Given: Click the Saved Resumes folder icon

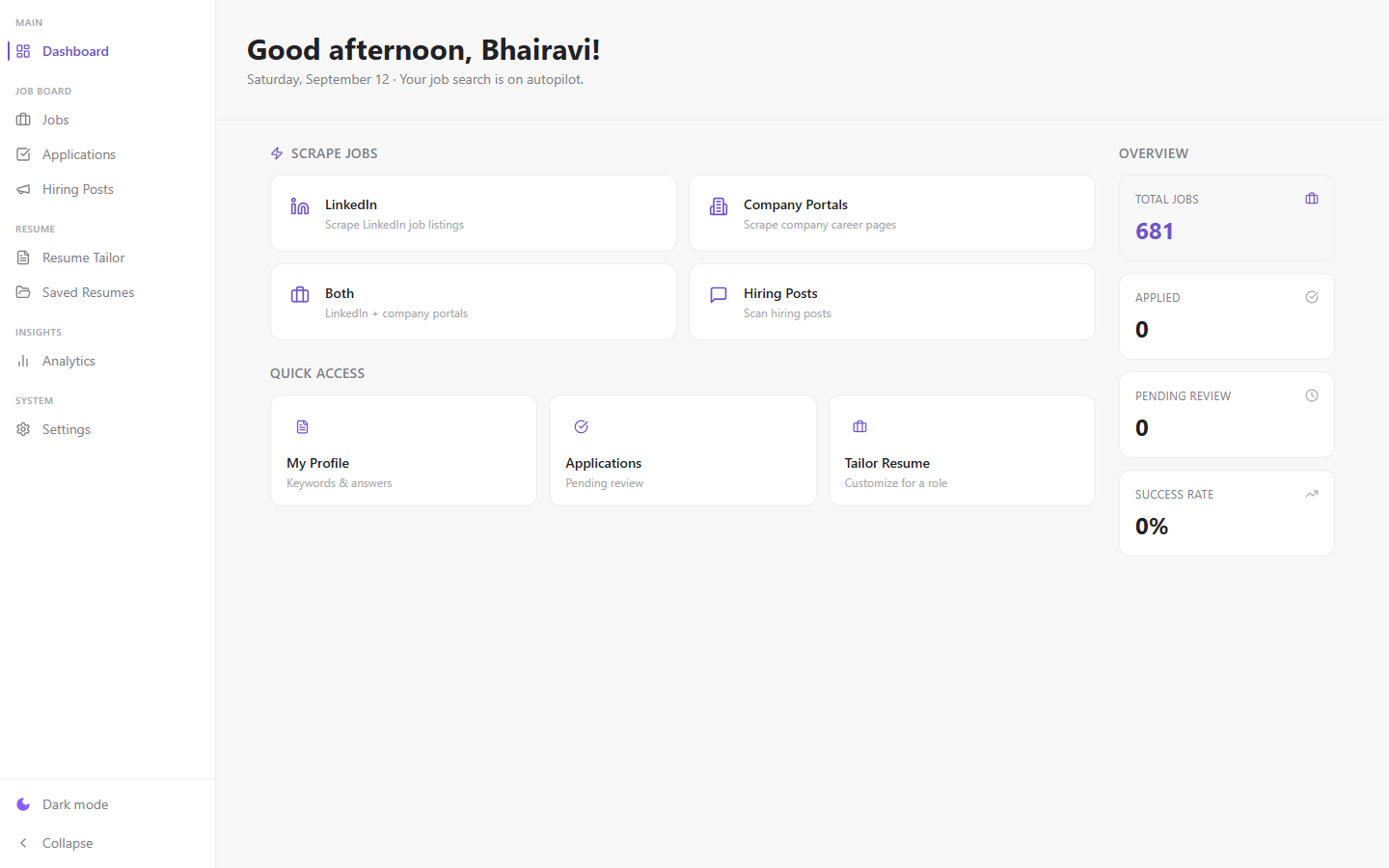Looking at the screenshot, I should point(23,292).
